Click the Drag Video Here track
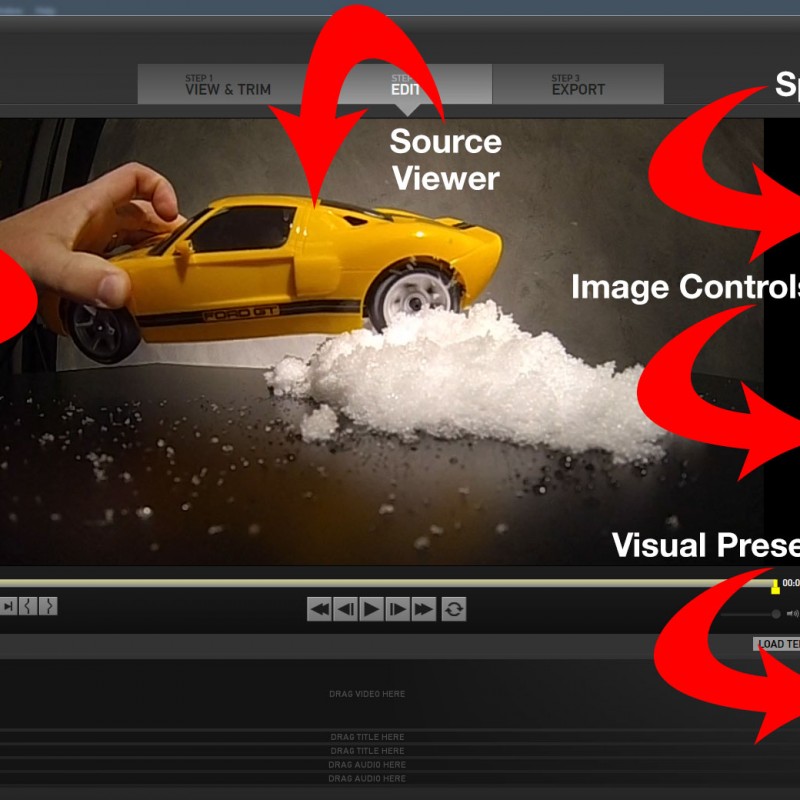 click(x=367, y=694)
